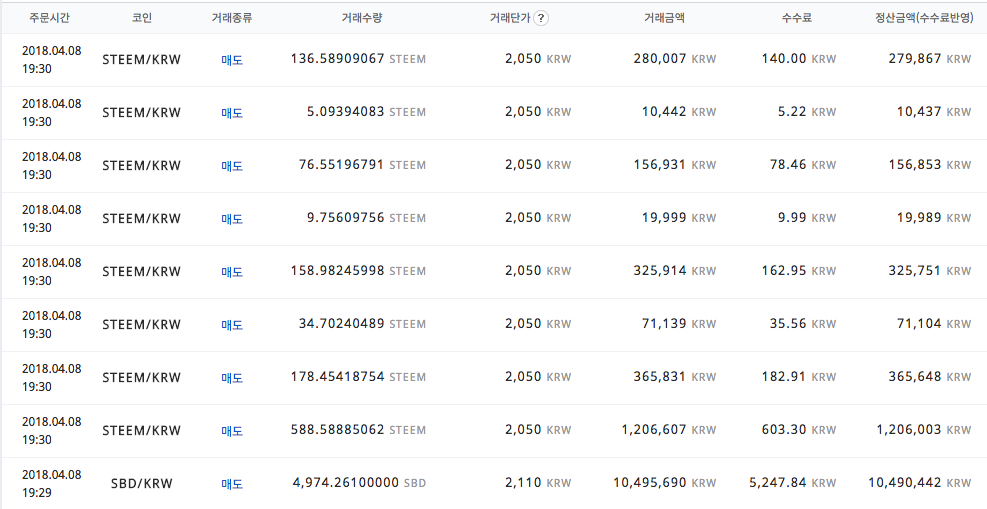The image size is (987, 509).
Task: Click 매도 in the 136.58909067 STEEM row
Action: pyautogui.click(x=232, y=60)
